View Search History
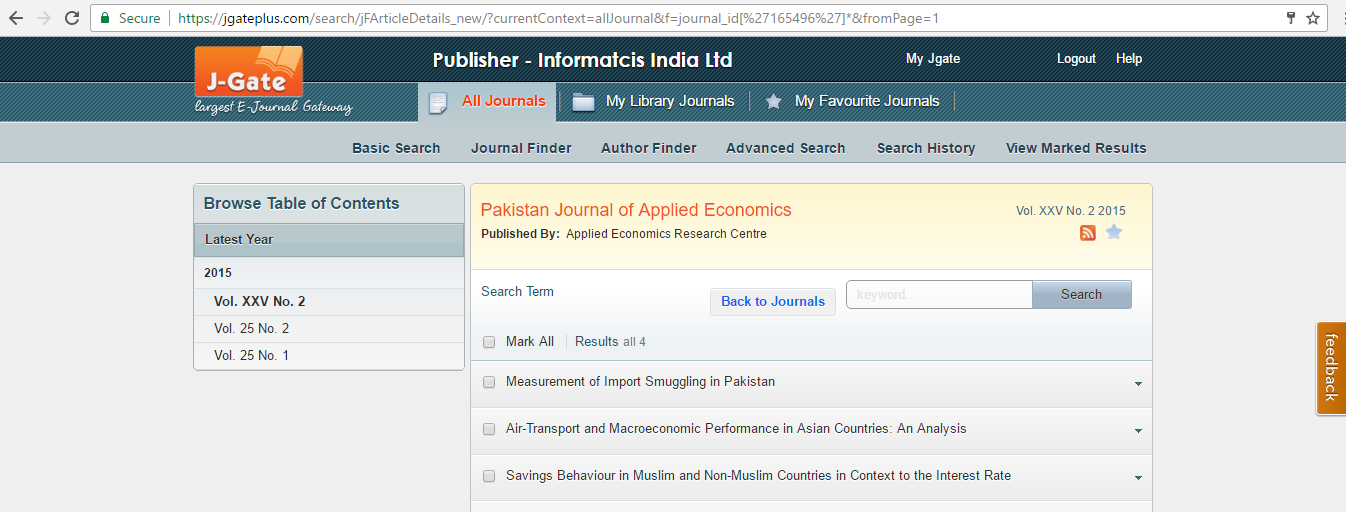Image resolution: width=1346 pixels, height=512 pixels. click(926, 148)
